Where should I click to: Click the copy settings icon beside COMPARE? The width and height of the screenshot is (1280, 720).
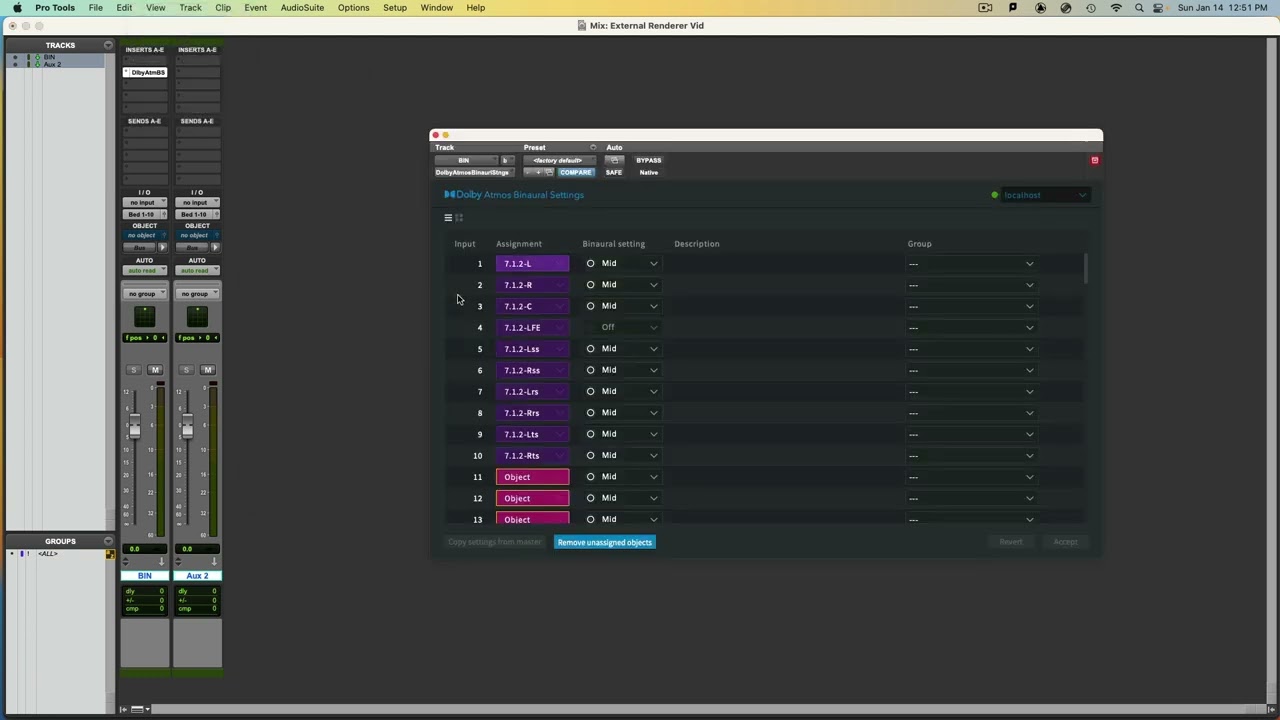pos(549,172)
